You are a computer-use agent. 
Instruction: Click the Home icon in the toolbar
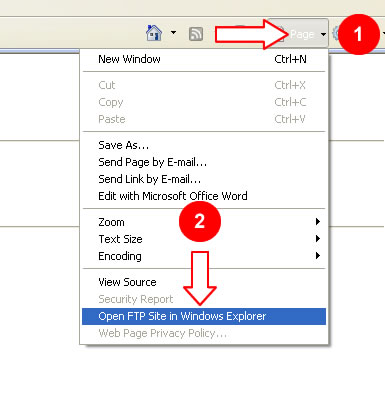coord(154,33)
